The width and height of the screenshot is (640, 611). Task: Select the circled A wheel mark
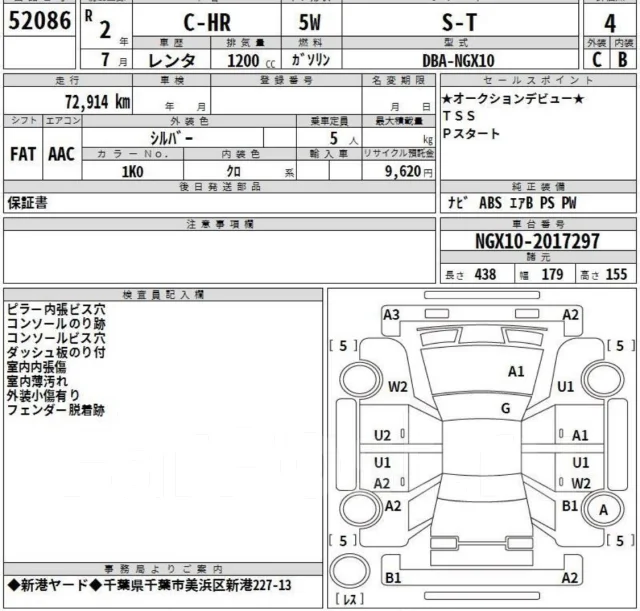tap(603, 509)
